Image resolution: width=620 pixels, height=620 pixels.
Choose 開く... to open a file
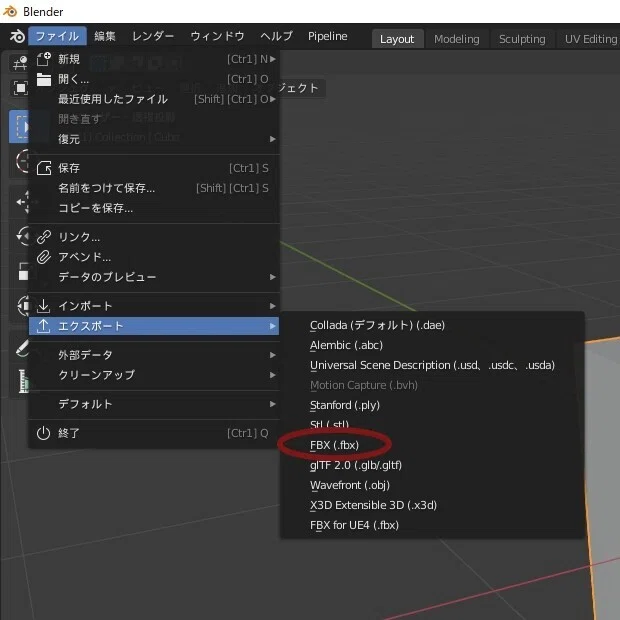click(154, 79)
